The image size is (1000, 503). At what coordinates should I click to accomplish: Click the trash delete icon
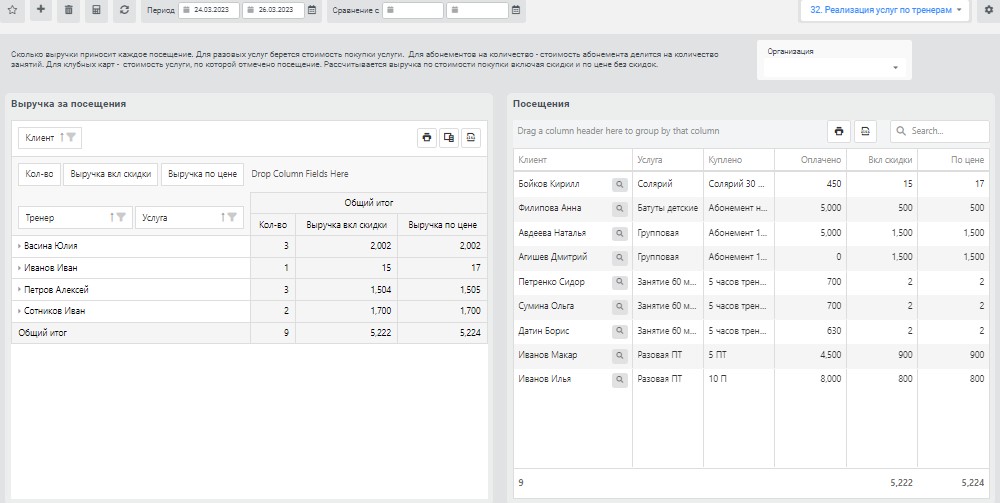pos(68,10)
